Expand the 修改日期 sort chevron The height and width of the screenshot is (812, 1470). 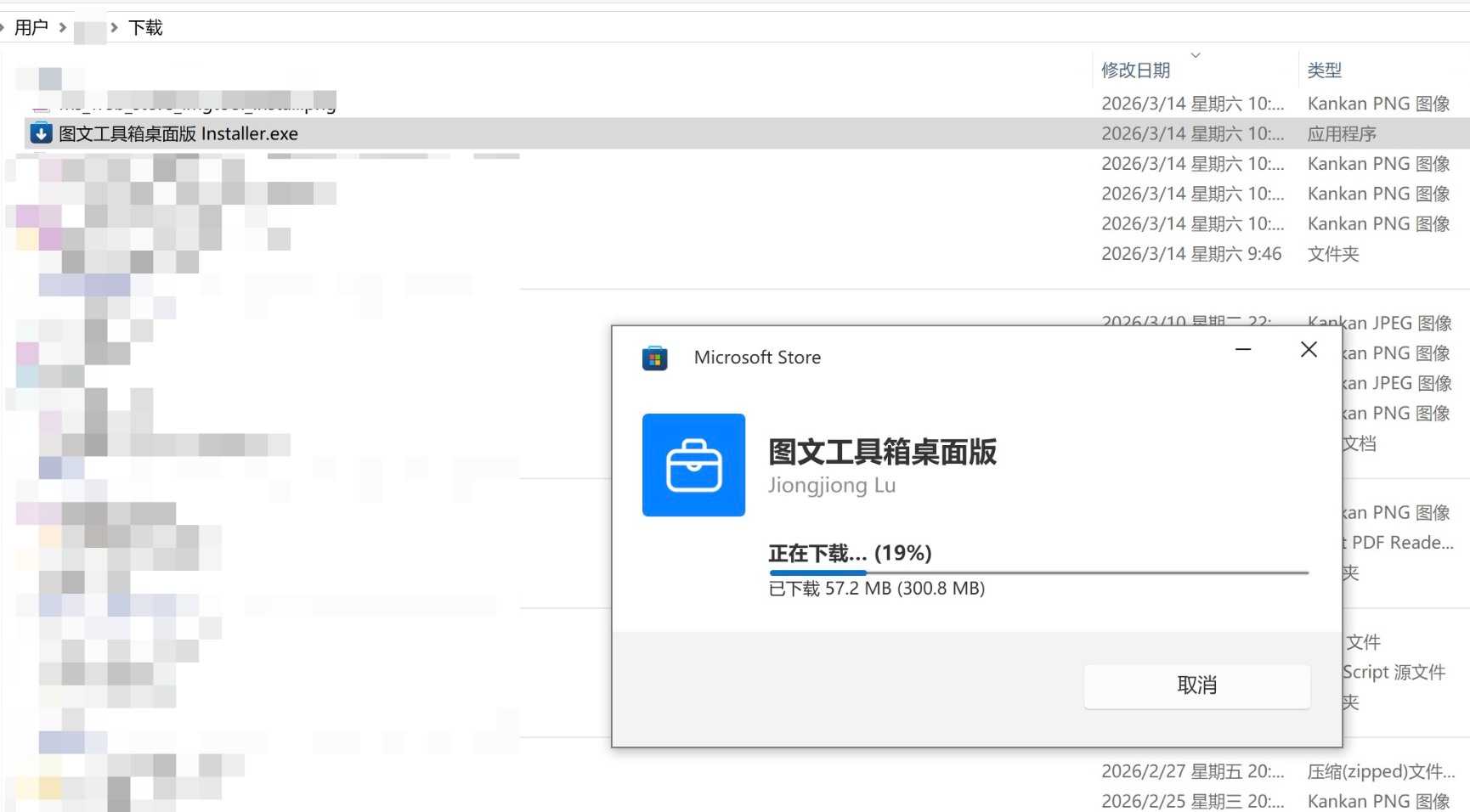click(x=1196, y=55)
